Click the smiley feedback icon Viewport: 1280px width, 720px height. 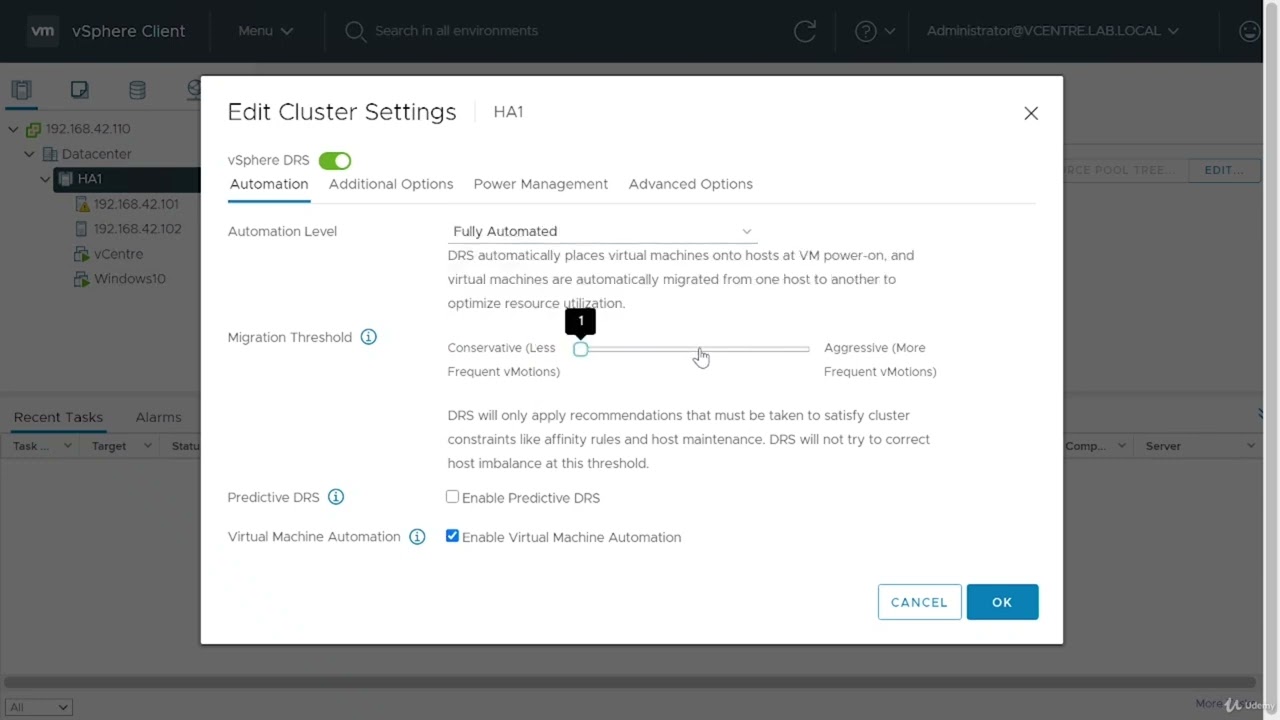pos(1250,31)
